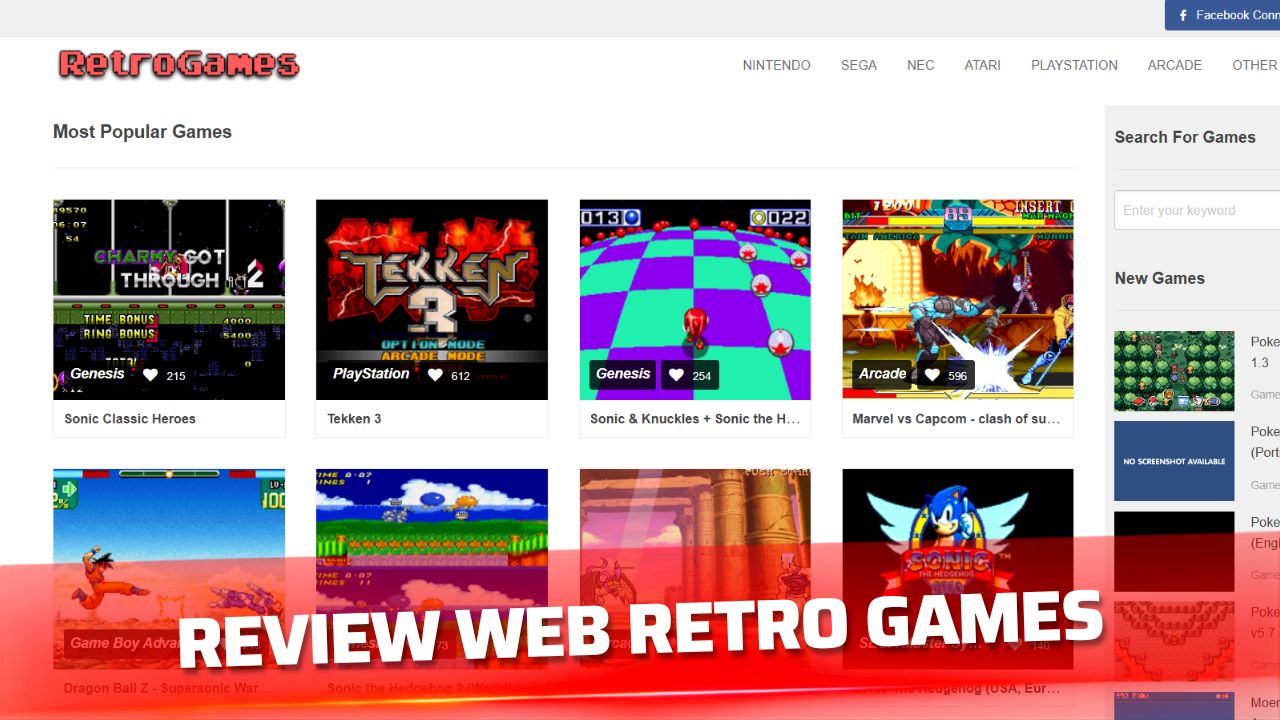Like Sonic Classic Heroes with its heart icon
1280x720 pixels.
150,375
